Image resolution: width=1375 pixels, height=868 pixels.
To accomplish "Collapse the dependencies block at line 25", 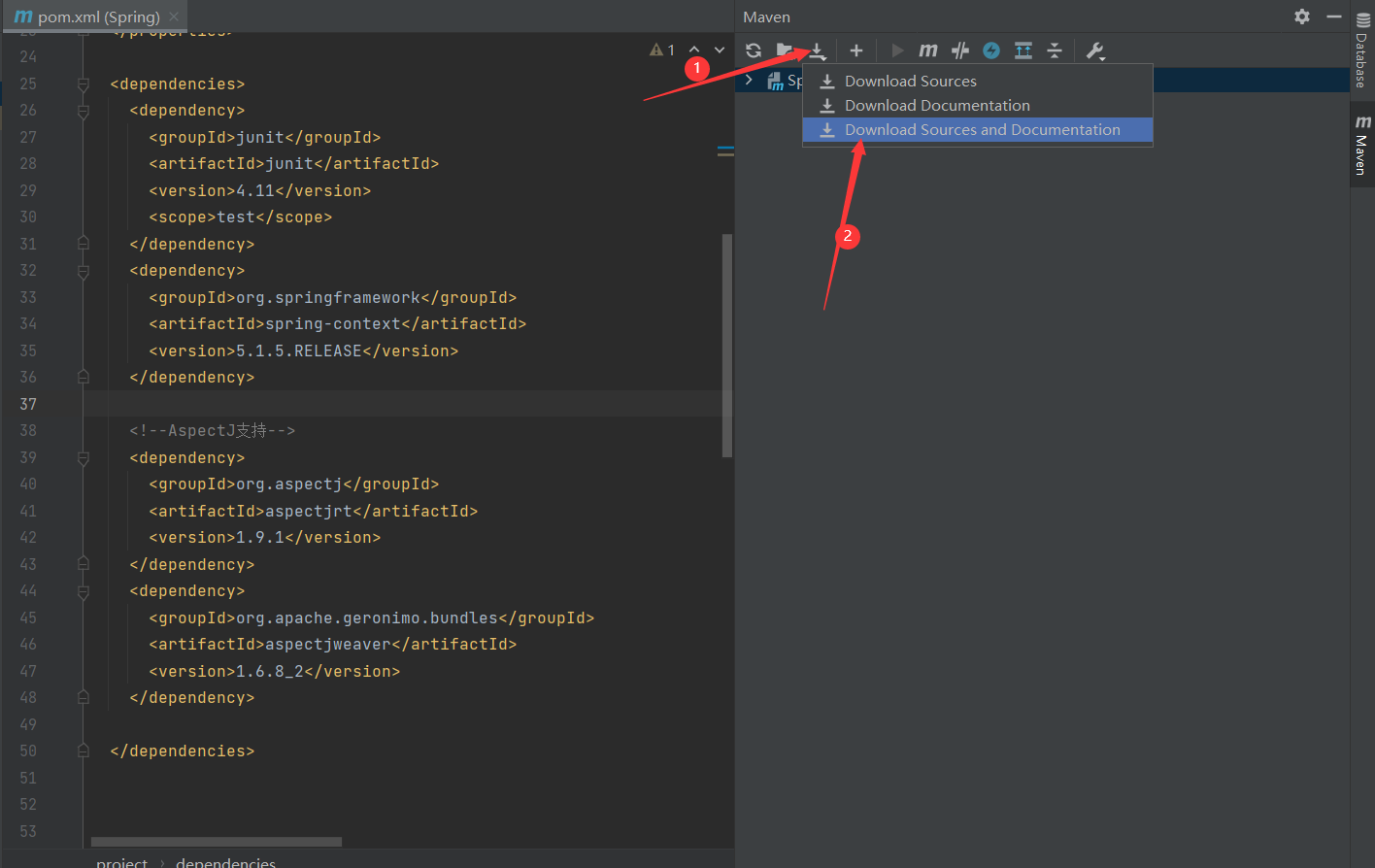I will coord(84,84).
